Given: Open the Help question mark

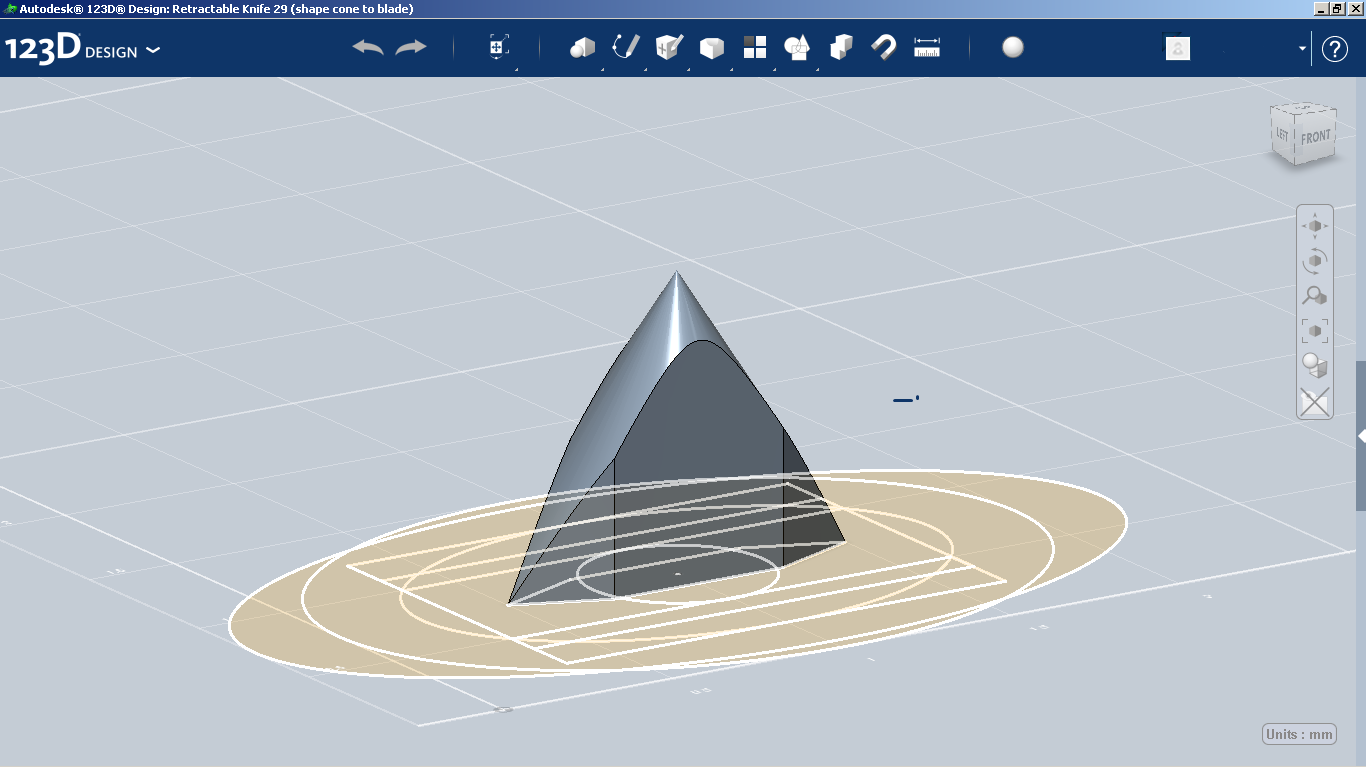Looking at the screenshot, I should 1335,48.
